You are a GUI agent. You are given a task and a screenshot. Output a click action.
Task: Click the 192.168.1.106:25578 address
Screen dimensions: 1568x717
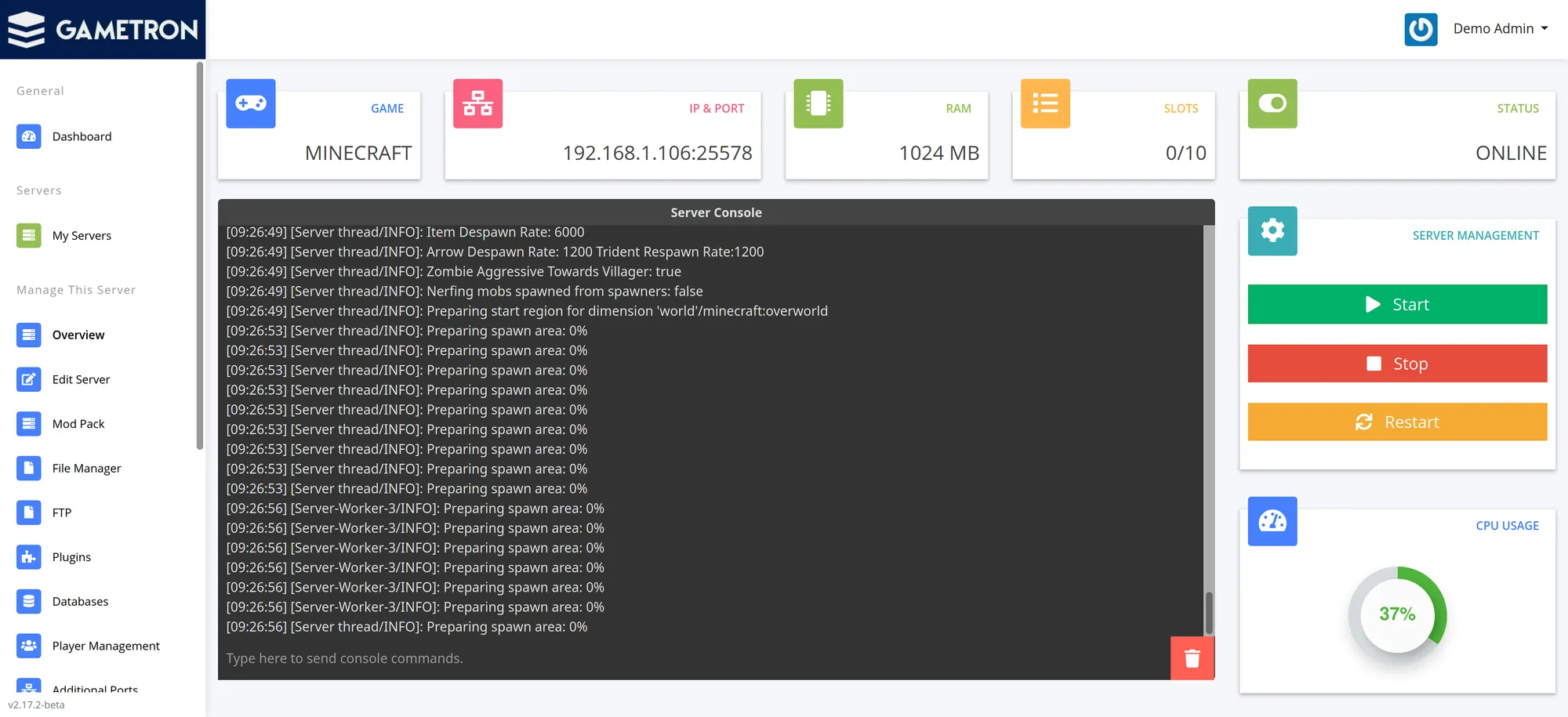[x=657, y=153]
